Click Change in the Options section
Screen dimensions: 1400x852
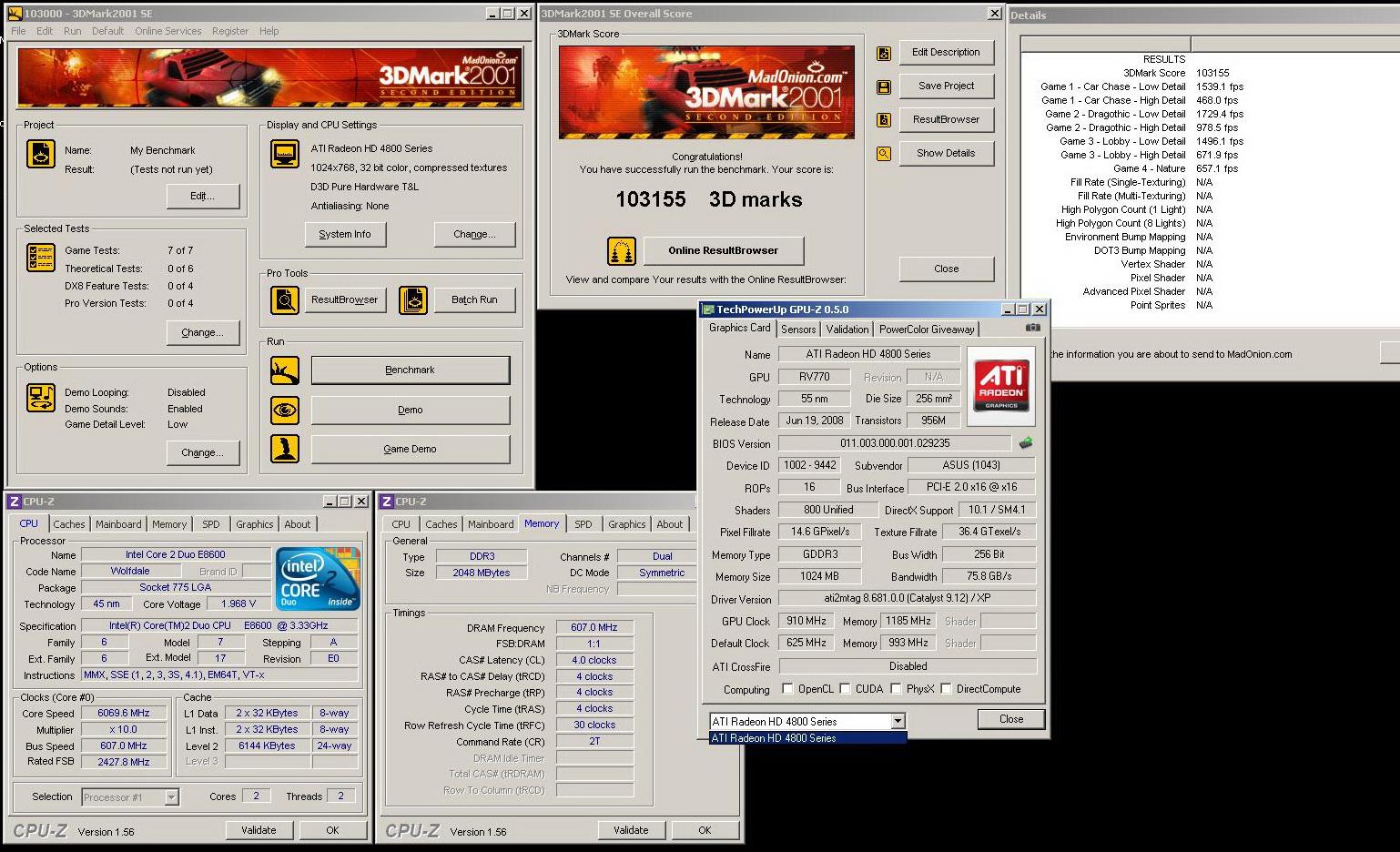[203, 452]
